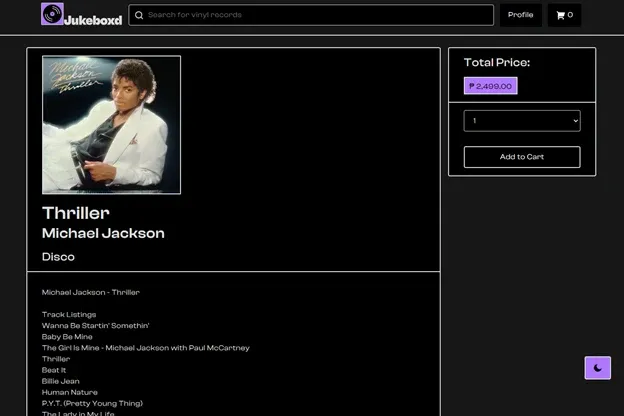
Task: Click the Total Price heading
Action: click(x=497, y=62)
